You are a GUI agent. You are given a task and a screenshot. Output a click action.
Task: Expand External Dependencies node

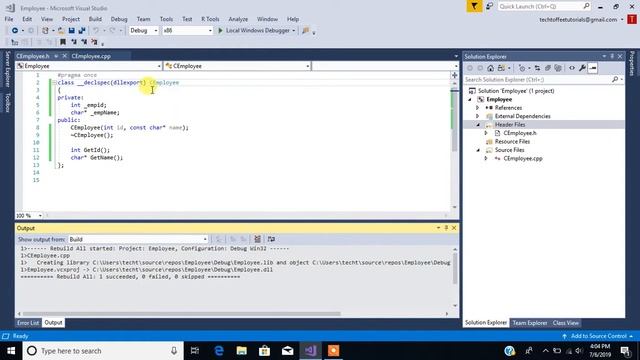pos(477,116)
